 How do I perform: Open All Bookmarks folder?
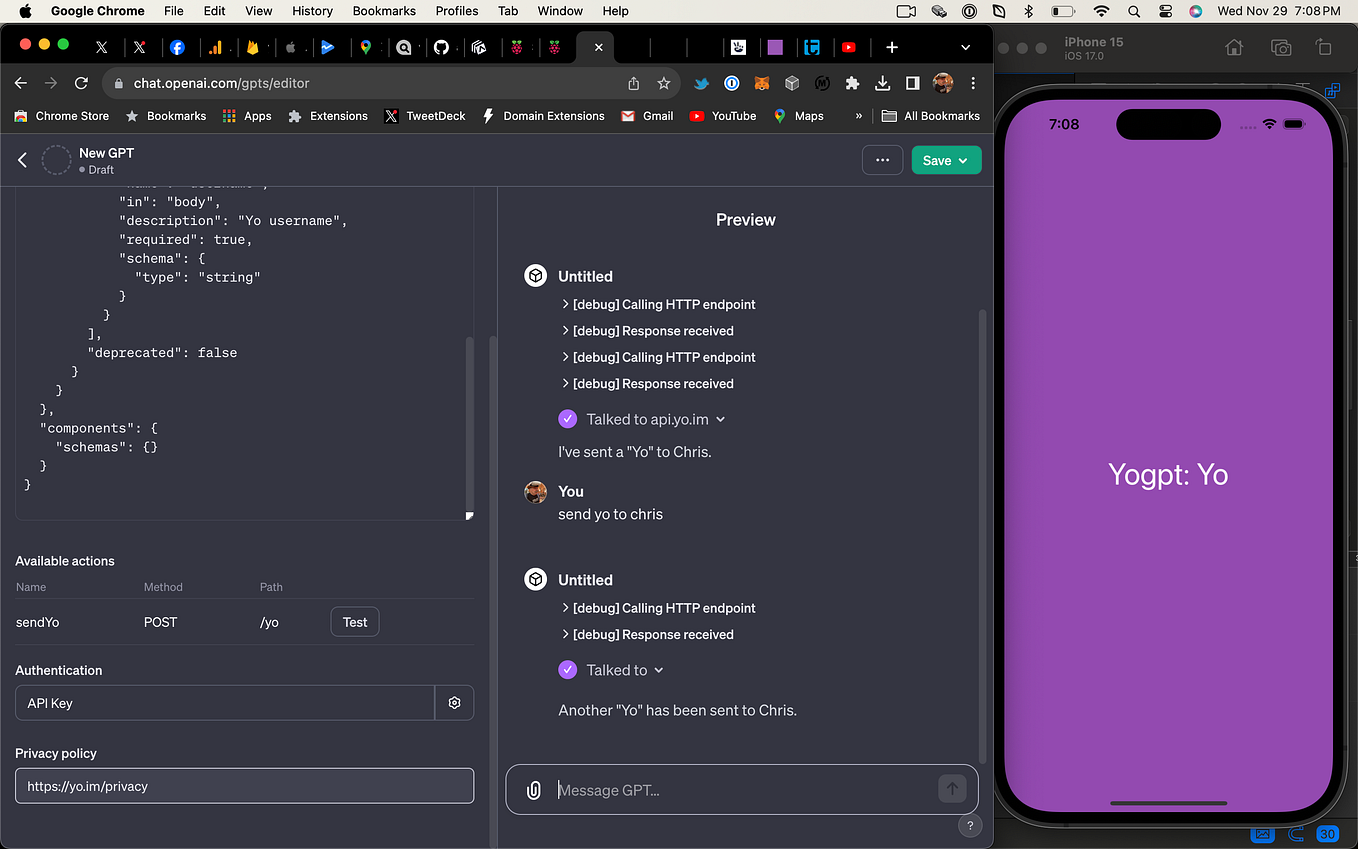tap(931, 116)
